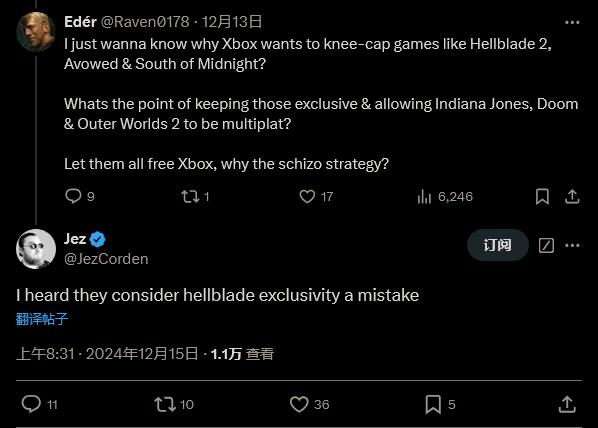Click the 翻译帖子 translate post link

(42, 319)
